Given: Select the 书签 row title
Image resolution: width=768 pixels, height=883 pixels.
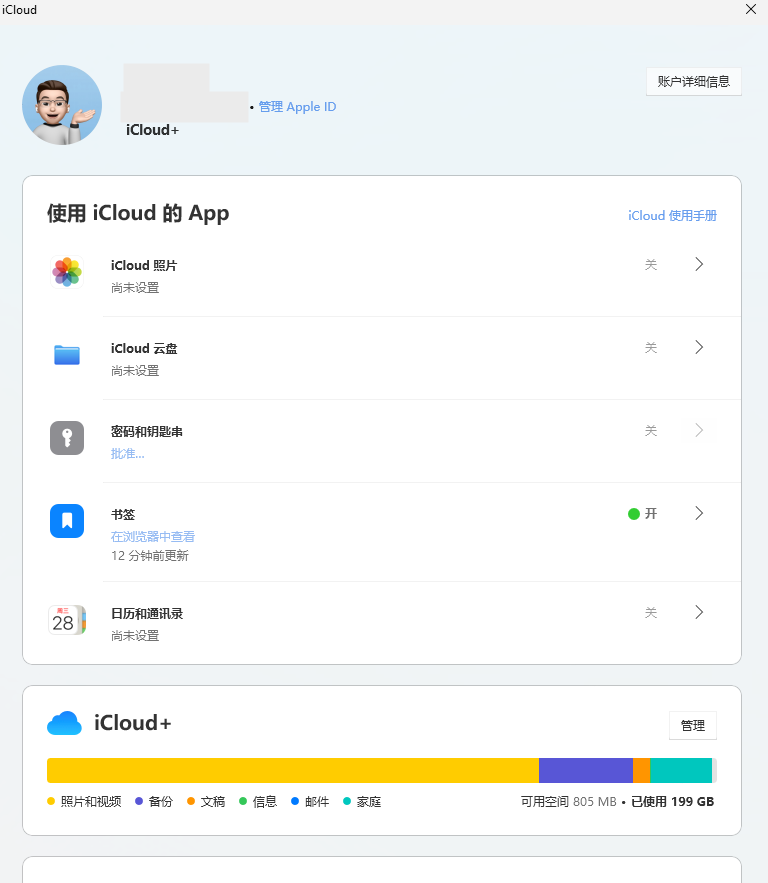Looking at the screenshot, I should coord(123,515).
